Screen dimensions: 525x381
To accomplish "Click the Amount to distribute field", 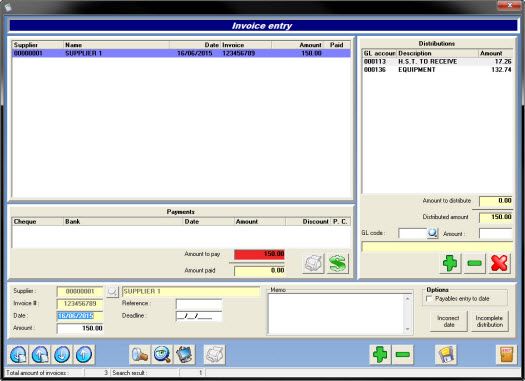I will click(496, 201).
